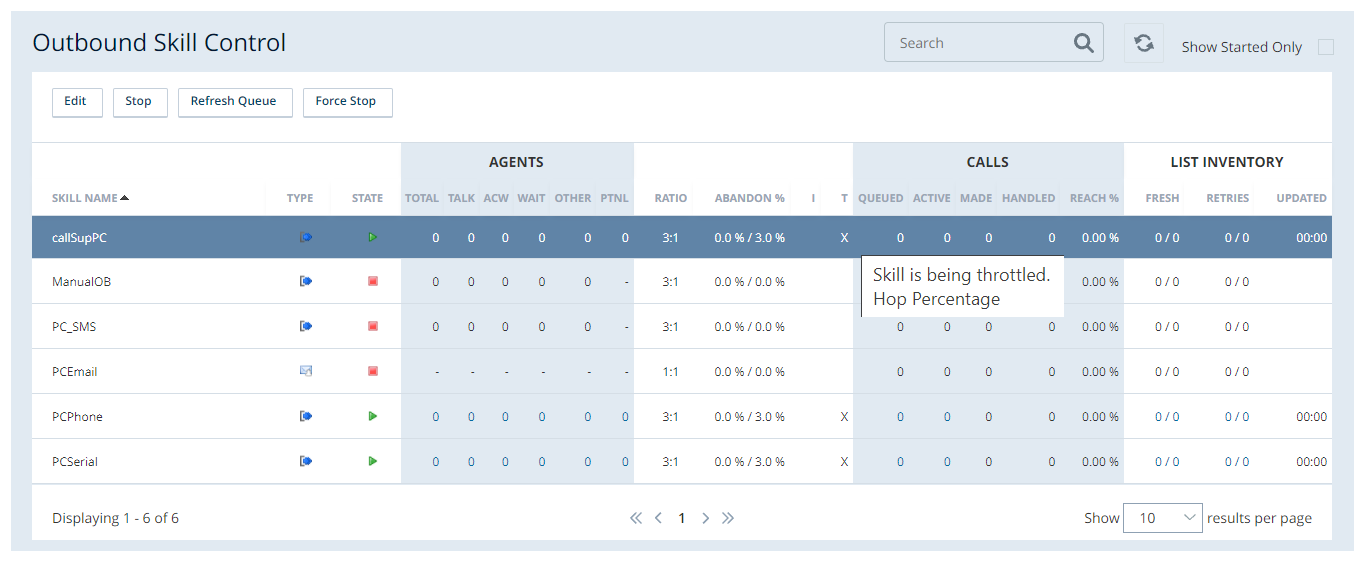
Task: Click the PC_SMS red stopped state icon
Action: [373, 326]
